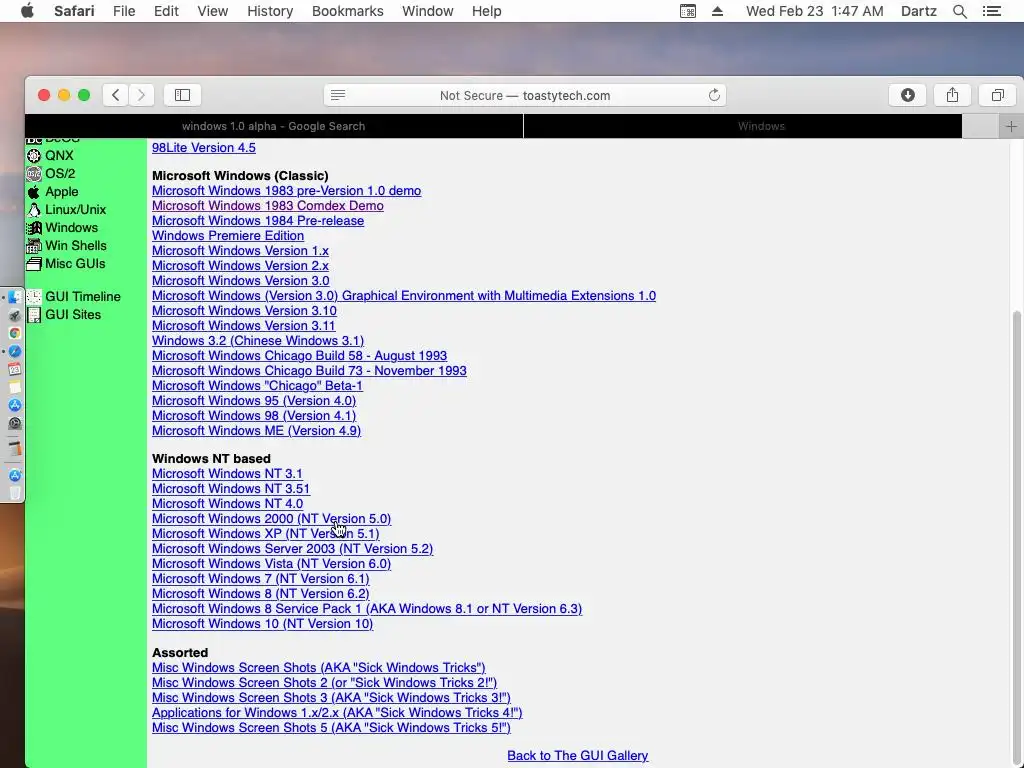Click the date and time in menu bar
This screenshot has height=768, width=1024.
[814, 11]
